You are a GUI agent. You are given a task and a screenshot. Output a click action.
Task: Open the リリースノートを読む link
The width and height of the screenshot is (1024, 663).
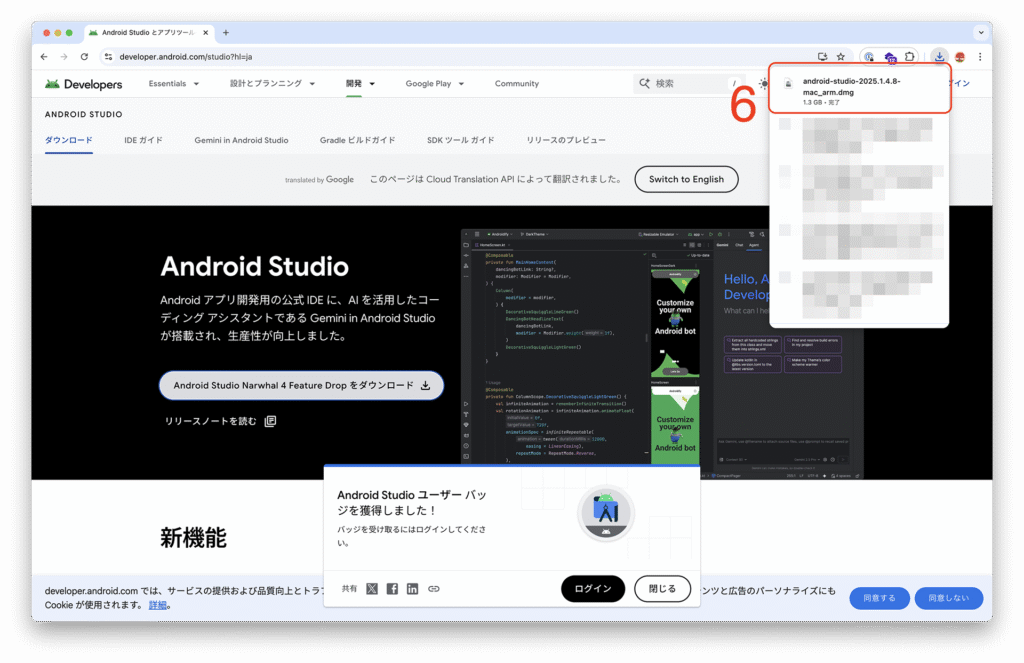point(220,421)
